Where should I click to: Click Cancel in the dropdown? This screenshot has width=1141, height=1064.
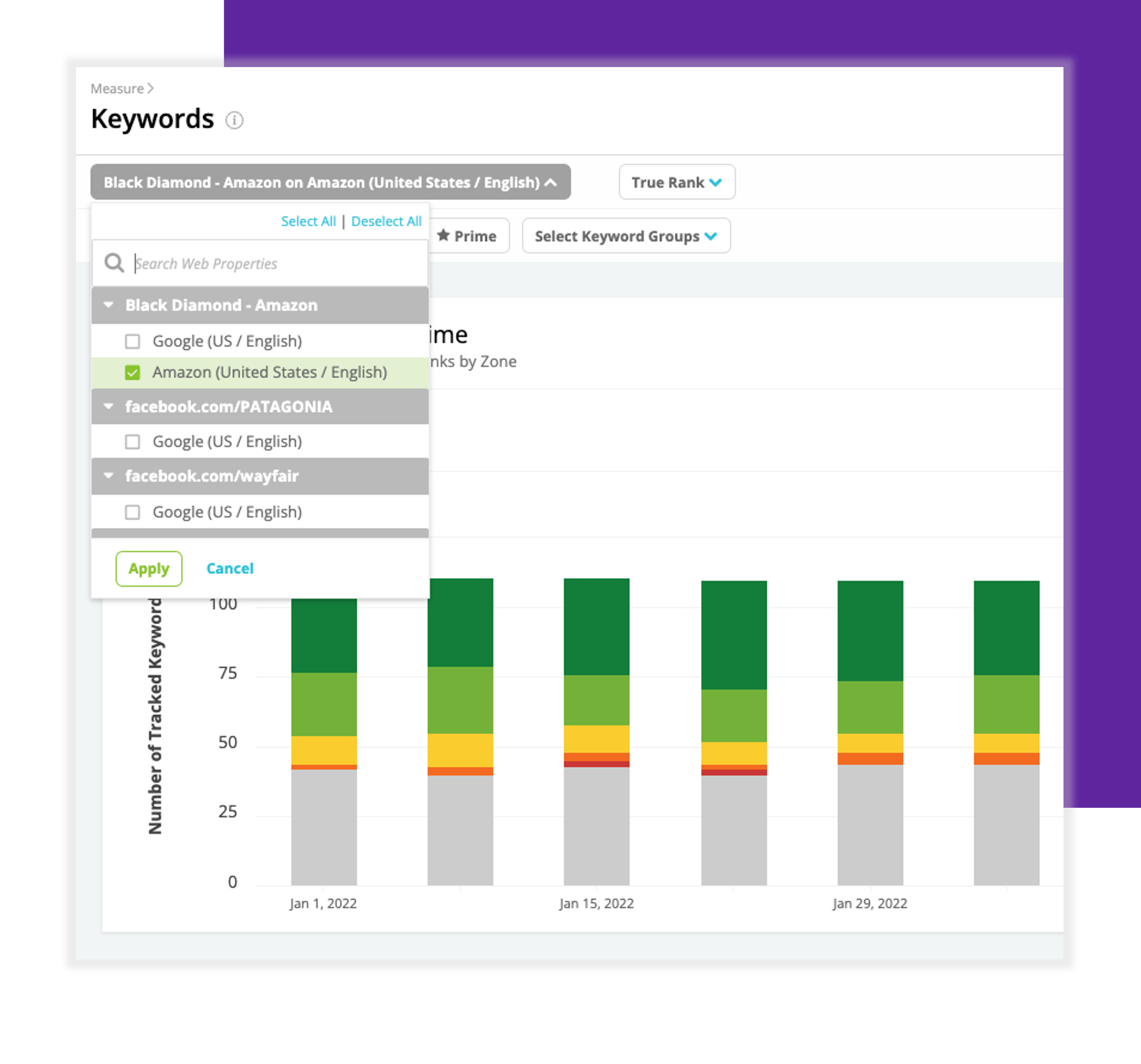[230, 568]
